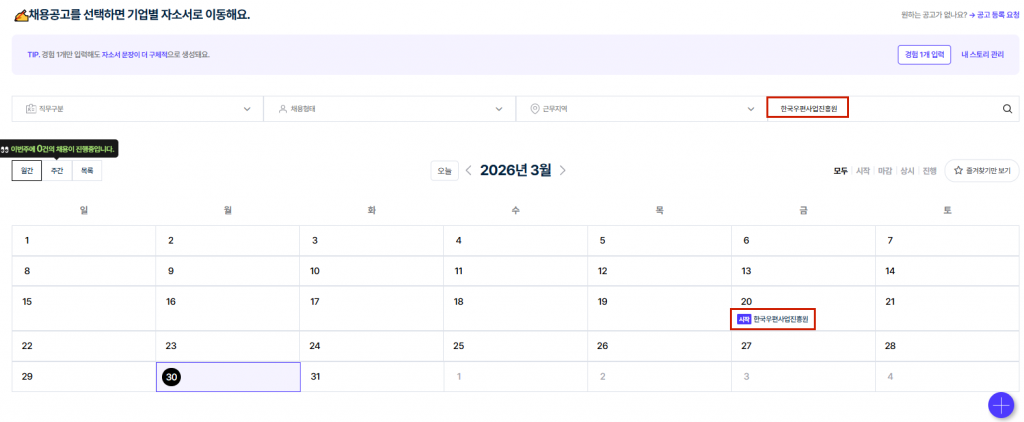
Task: Click the purple plus floating button
Action: pos(1000,404)
